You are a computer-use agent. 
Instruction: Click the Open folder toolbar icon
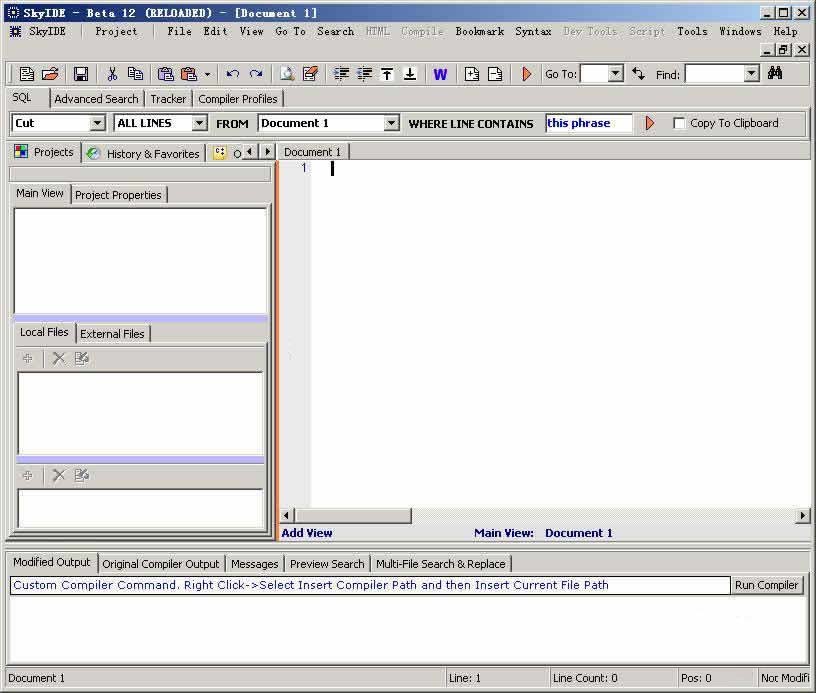pos(50,74)
